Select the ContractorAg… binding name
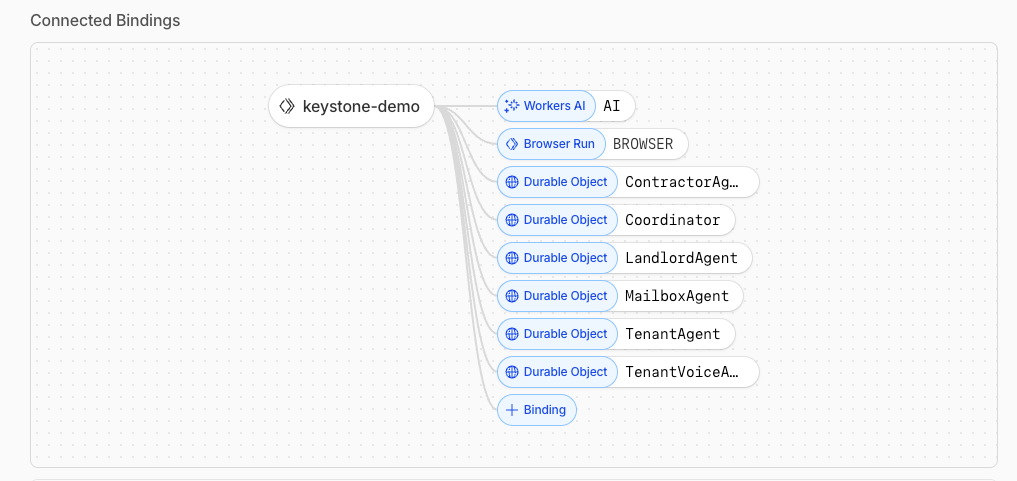Screen dimensions: 1017x481 pyautogui.click(x=682, y=182)
